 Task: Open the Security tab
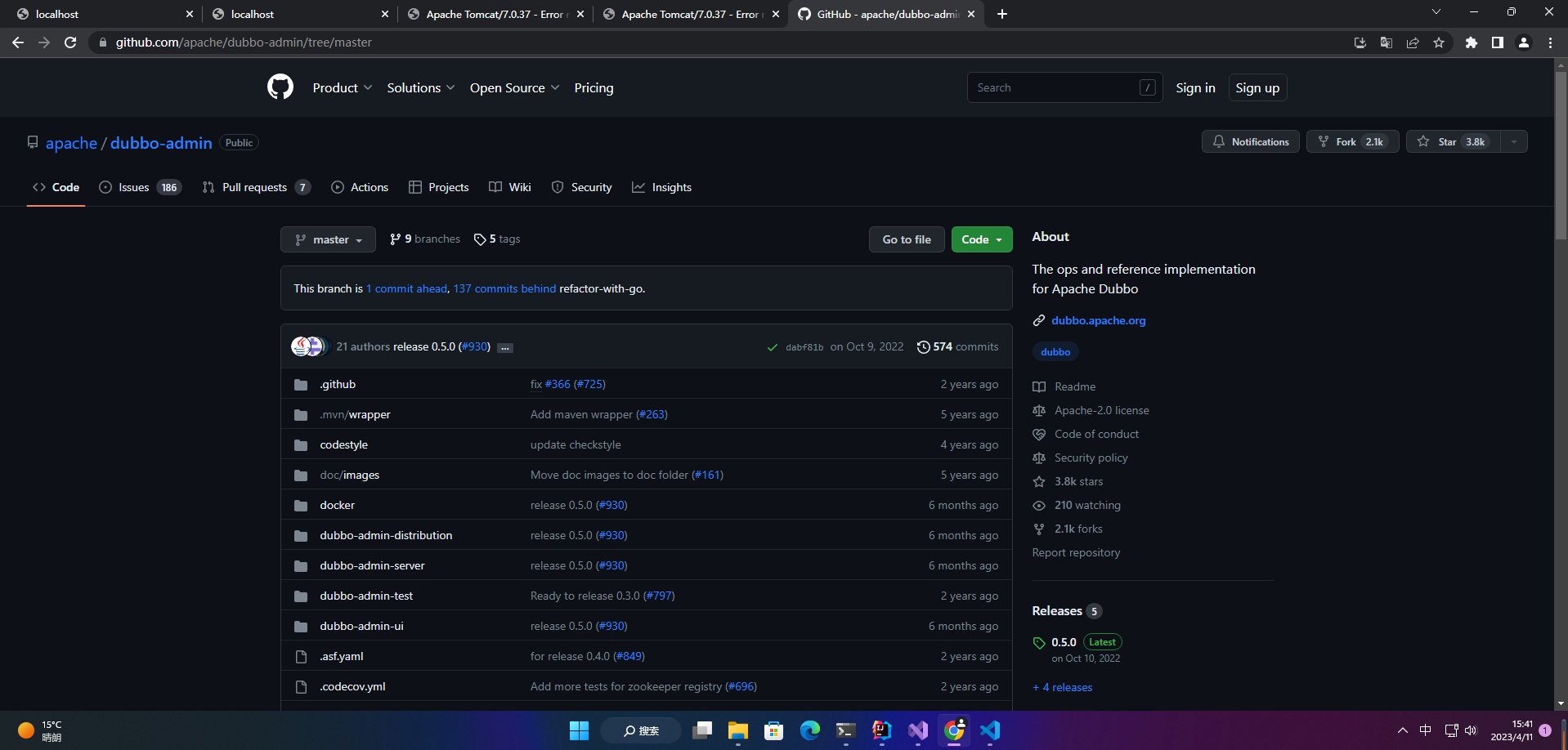coord(582,187)
